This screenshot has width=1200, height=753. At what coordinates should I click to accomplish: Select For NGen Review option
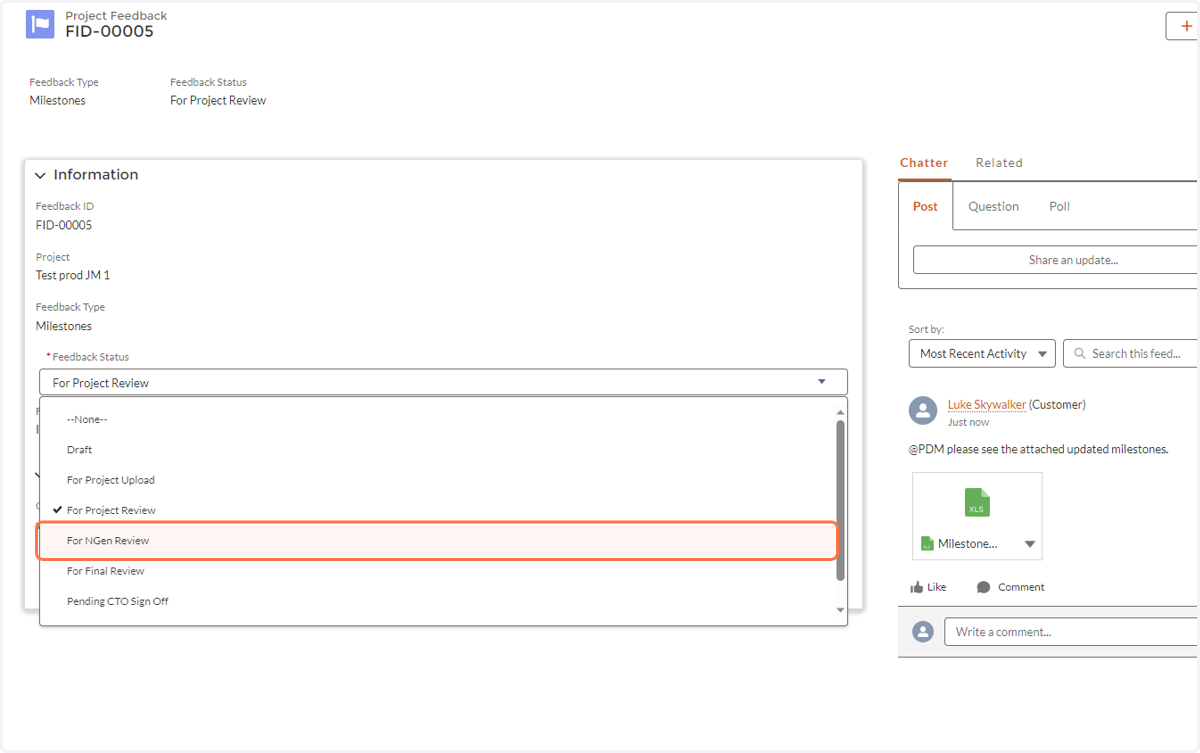click(437, 541)
